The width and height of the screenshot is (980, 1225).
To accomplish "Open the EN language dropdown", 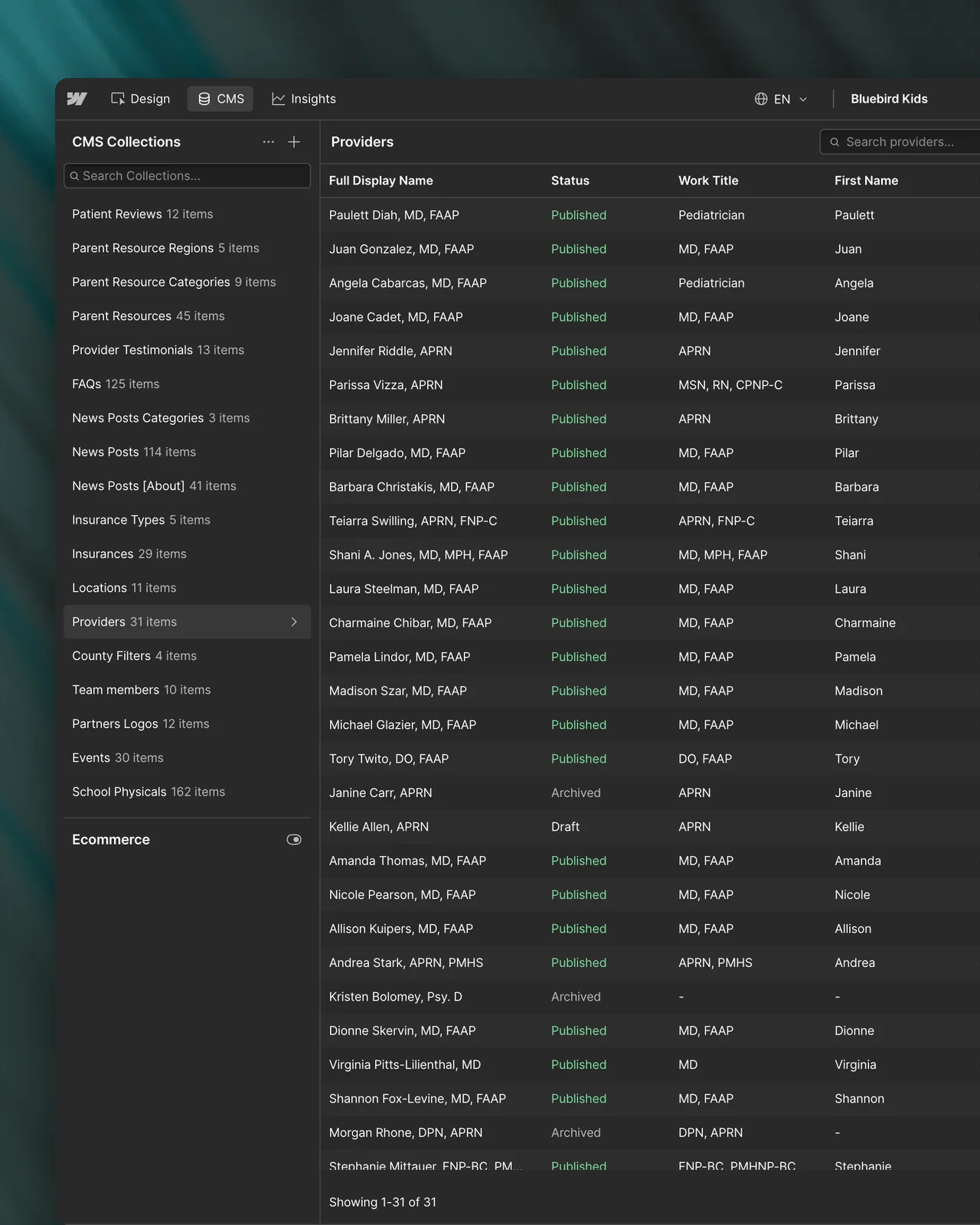I will point(781,99).
